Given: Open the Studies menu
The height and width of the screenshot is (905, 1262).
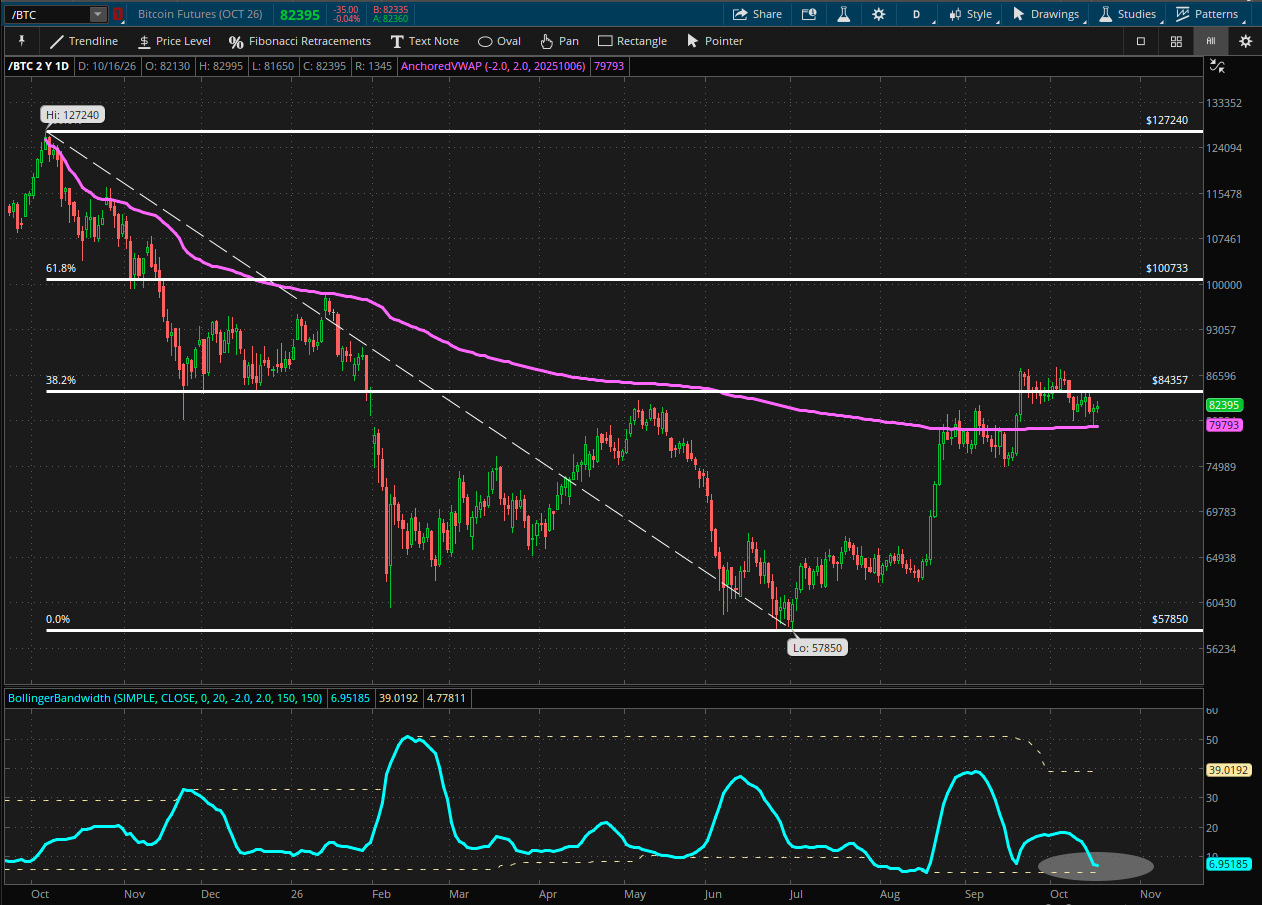Looking at the screenshot, I should pos(1128,14).
